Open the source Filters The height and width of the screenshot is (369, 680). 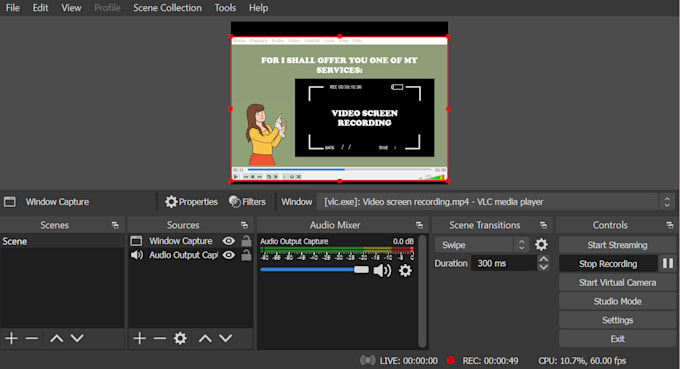[x=247, y=202]
